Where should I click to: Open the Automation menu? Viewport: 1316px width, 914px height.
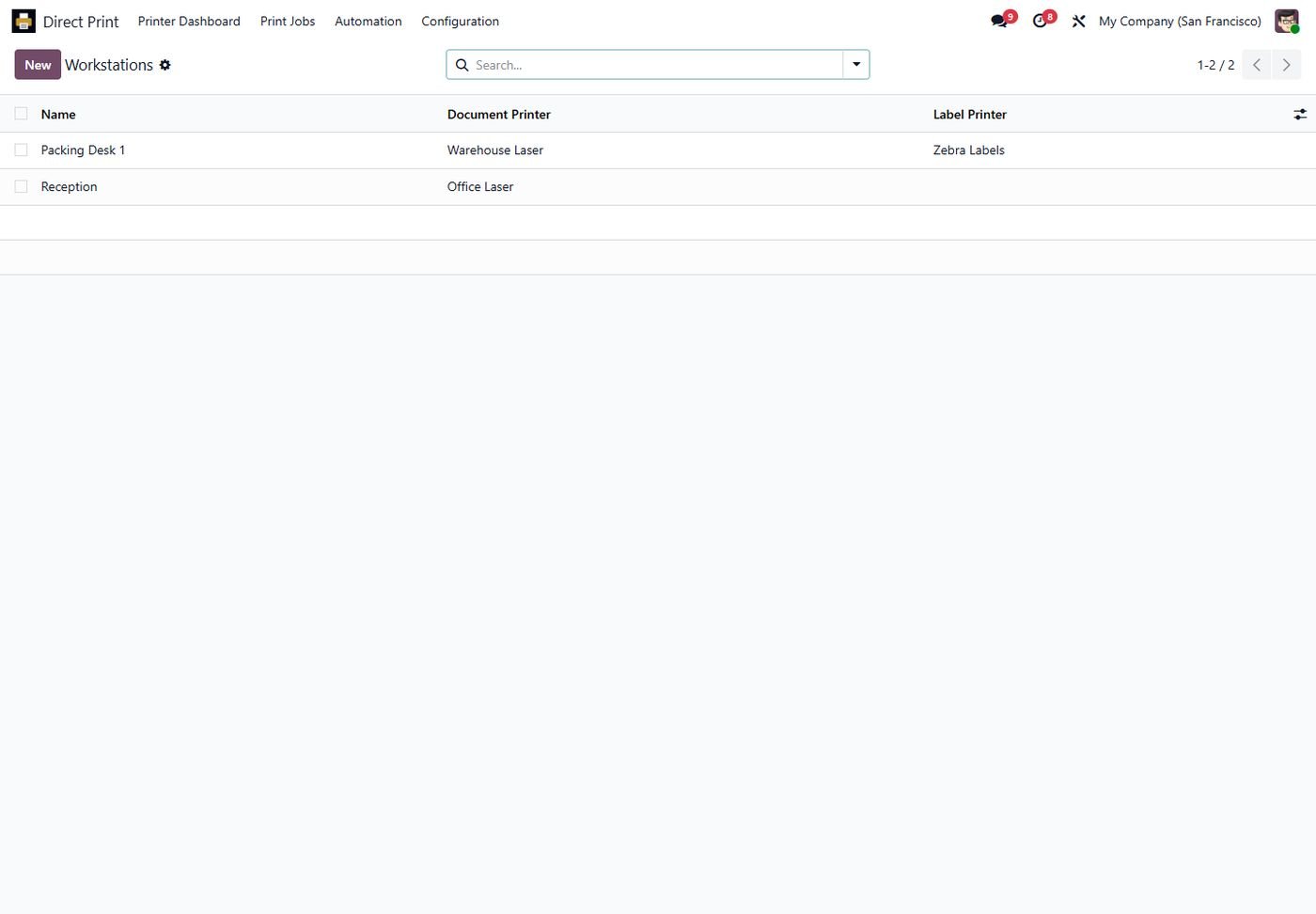click(368, 21)
